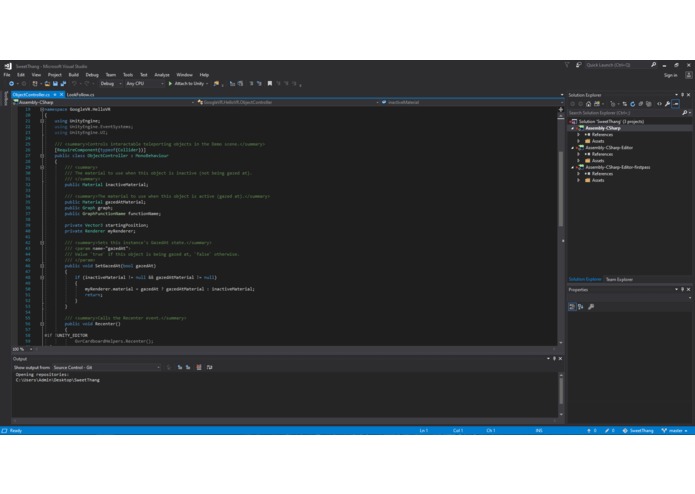
Task: Click the green Attach to Unity play button
Action: pyautogui.click(x=170, y=83)
